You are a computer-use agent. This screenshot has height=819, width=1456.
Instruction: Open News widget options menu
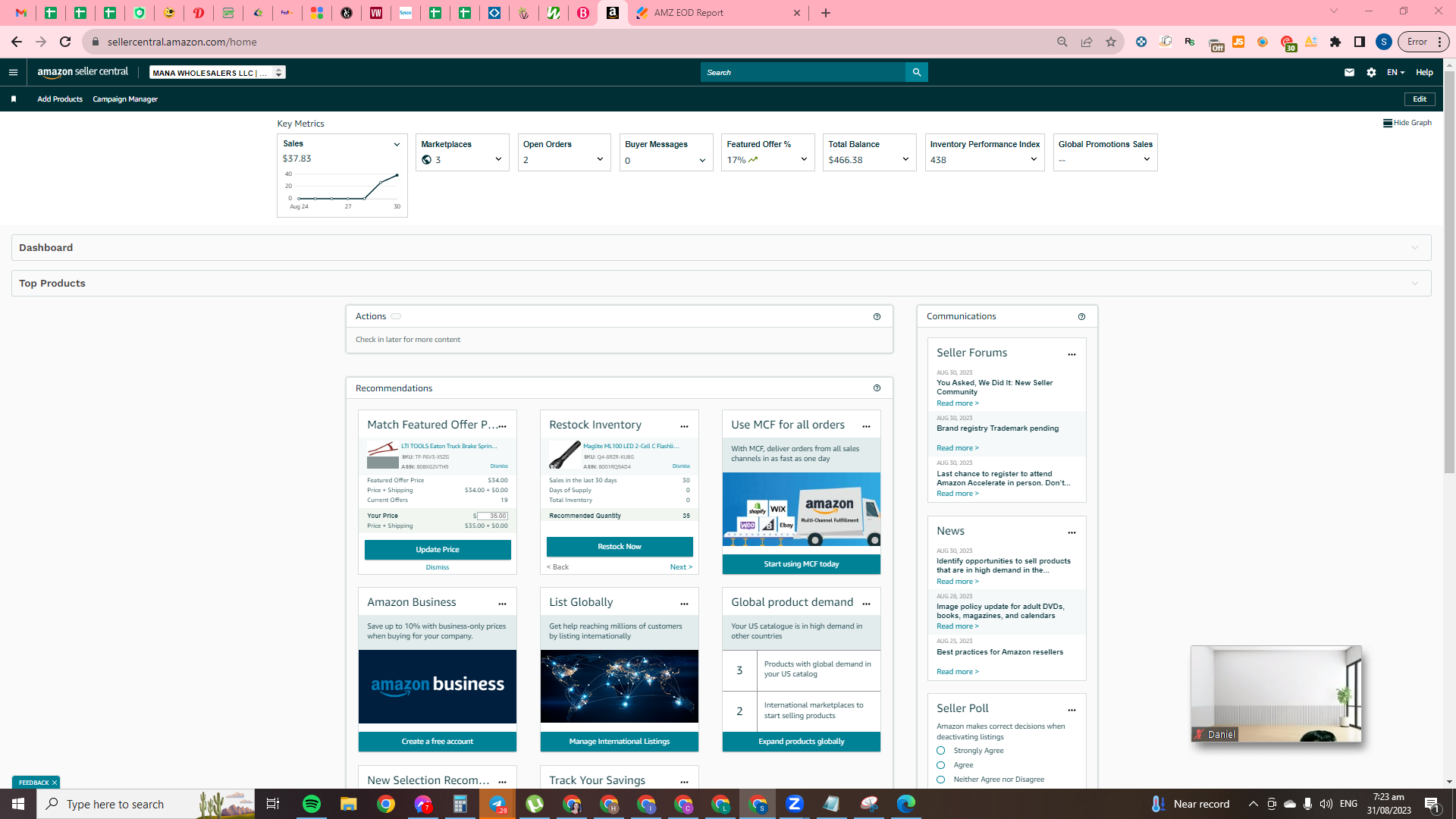point(1072,532)
